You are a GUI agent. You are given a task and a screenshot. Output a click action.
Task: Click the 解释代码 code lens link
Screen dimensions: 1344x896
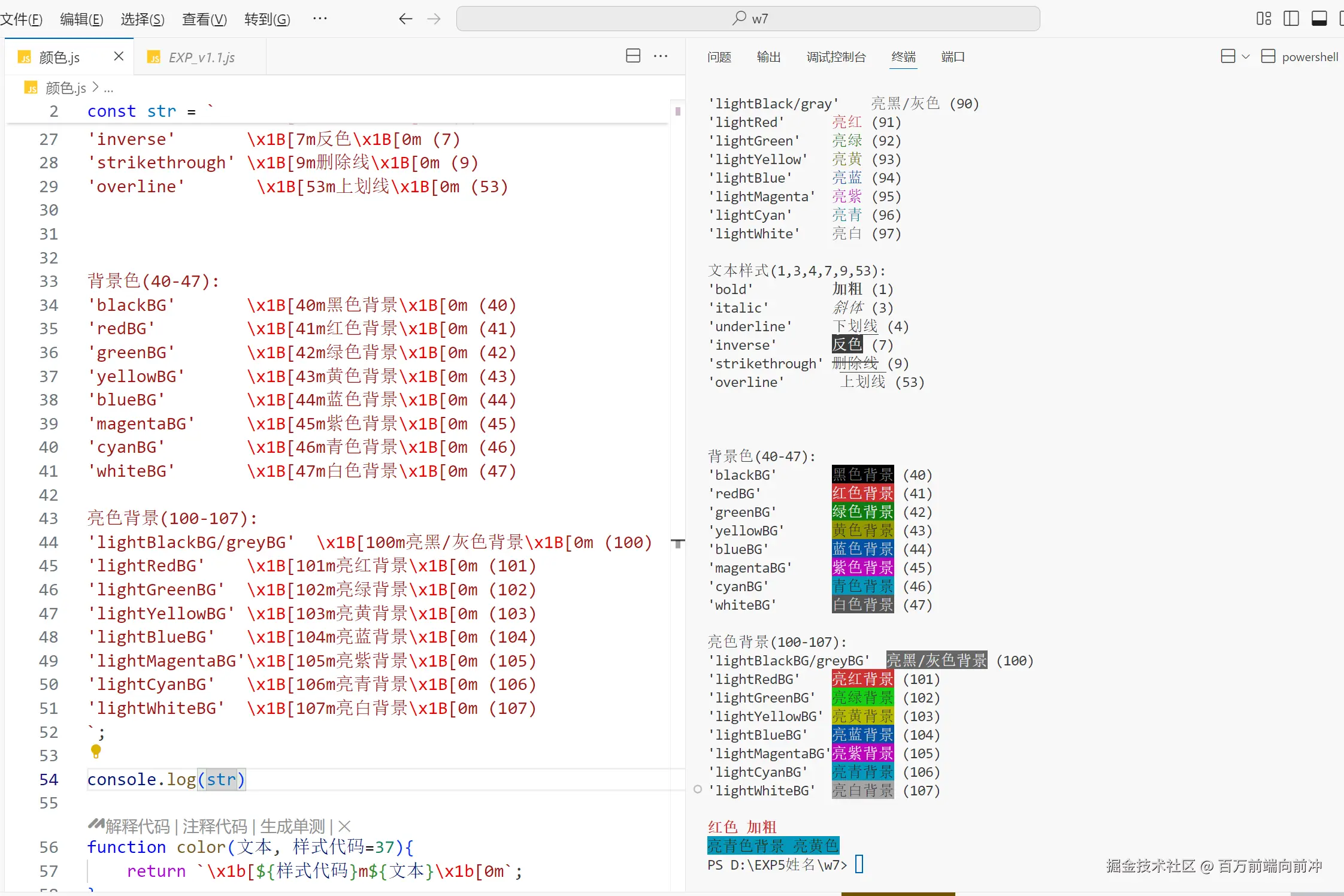coord(137,827)
